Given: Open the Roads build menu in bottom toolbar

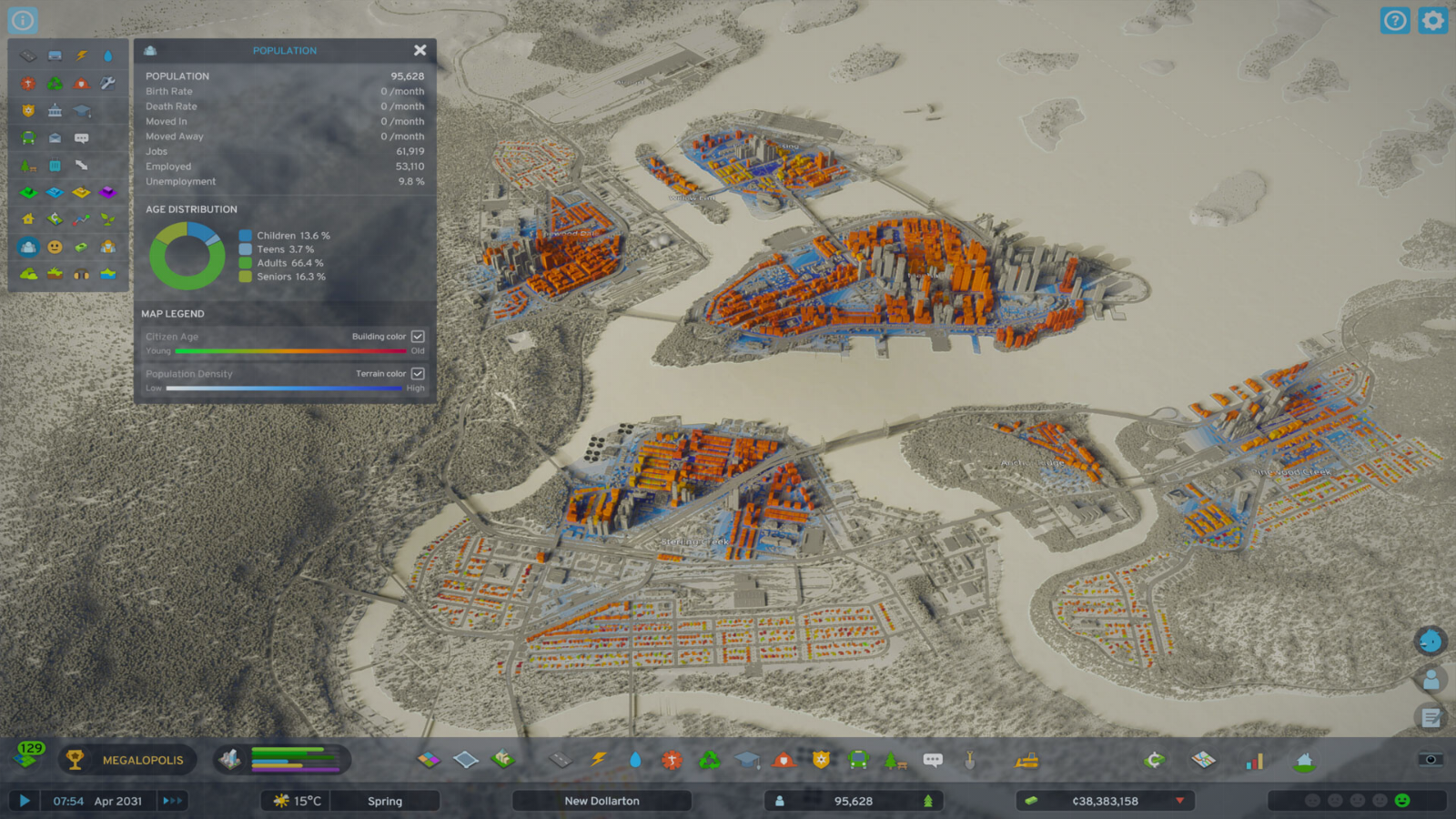Looking at the screenshot, I should 561,760.
